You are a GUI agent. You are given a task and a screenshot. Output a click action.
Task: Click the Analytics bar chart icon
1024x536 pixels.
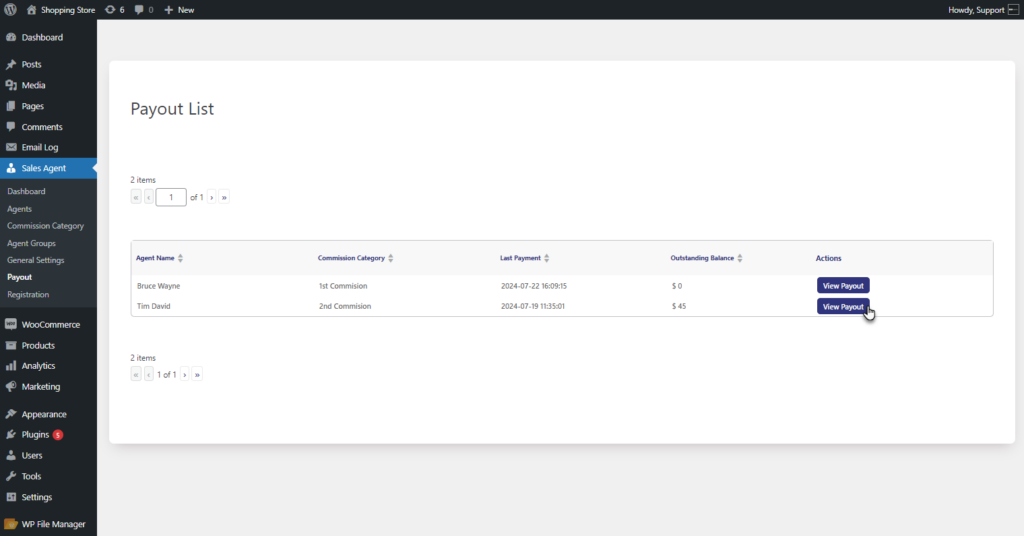pyautogui.click(x=11, y=366)
